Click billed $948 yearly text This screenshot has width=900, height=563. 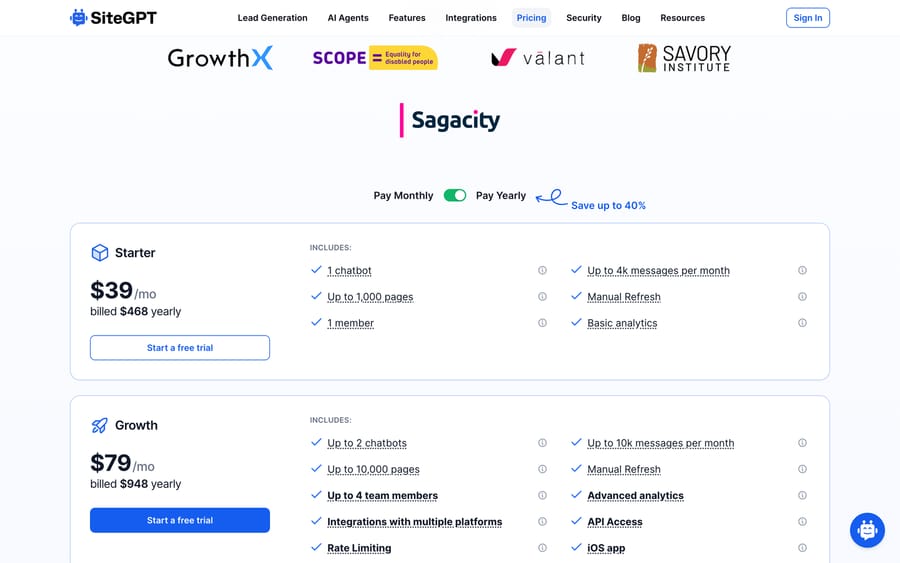pos(135,484)
